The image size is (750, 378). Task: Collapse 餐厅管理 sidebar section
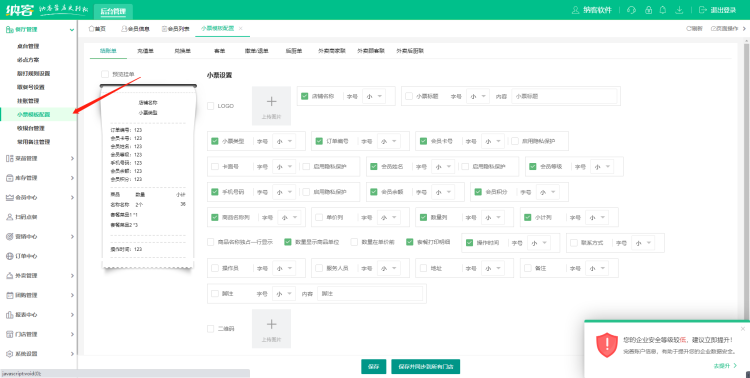click(x=38, y=30)
